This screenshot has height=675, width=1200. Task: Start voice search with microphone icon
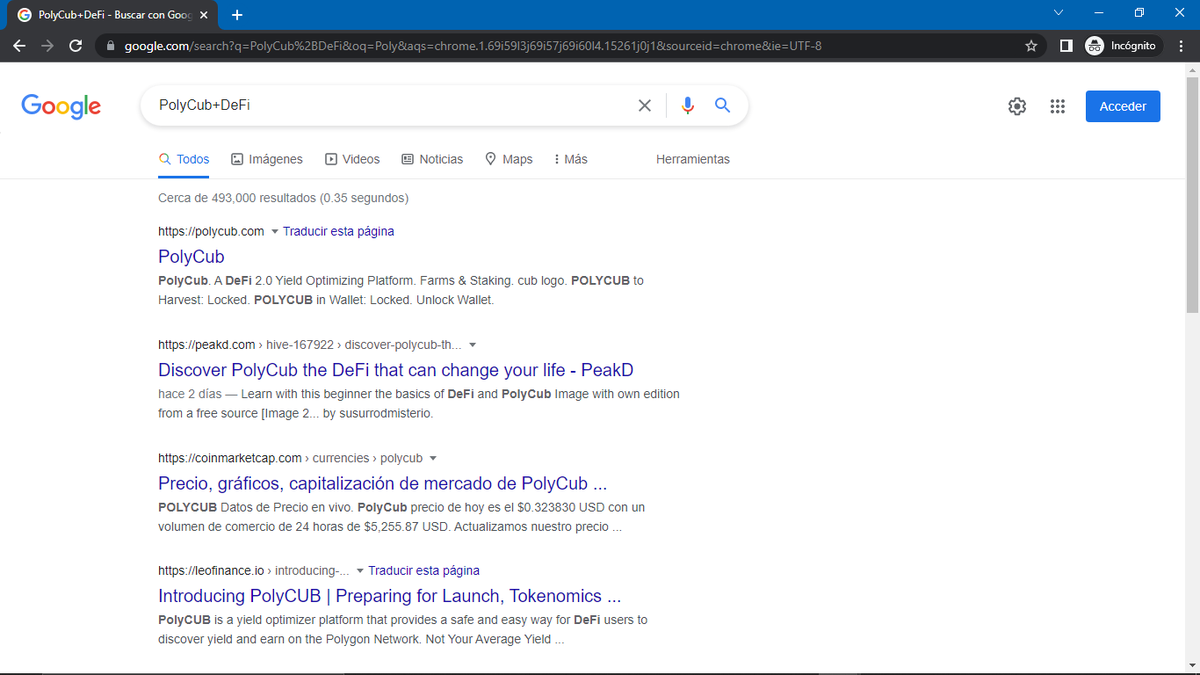(x=687, y=106)
